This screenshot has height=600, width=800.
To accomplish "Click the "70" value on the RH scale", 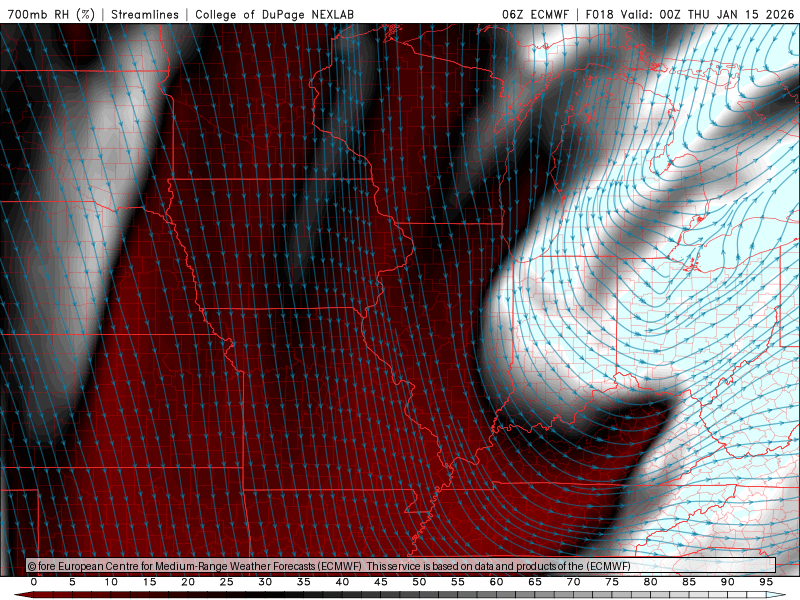I will pyautogui.click(x=573, y=582).
